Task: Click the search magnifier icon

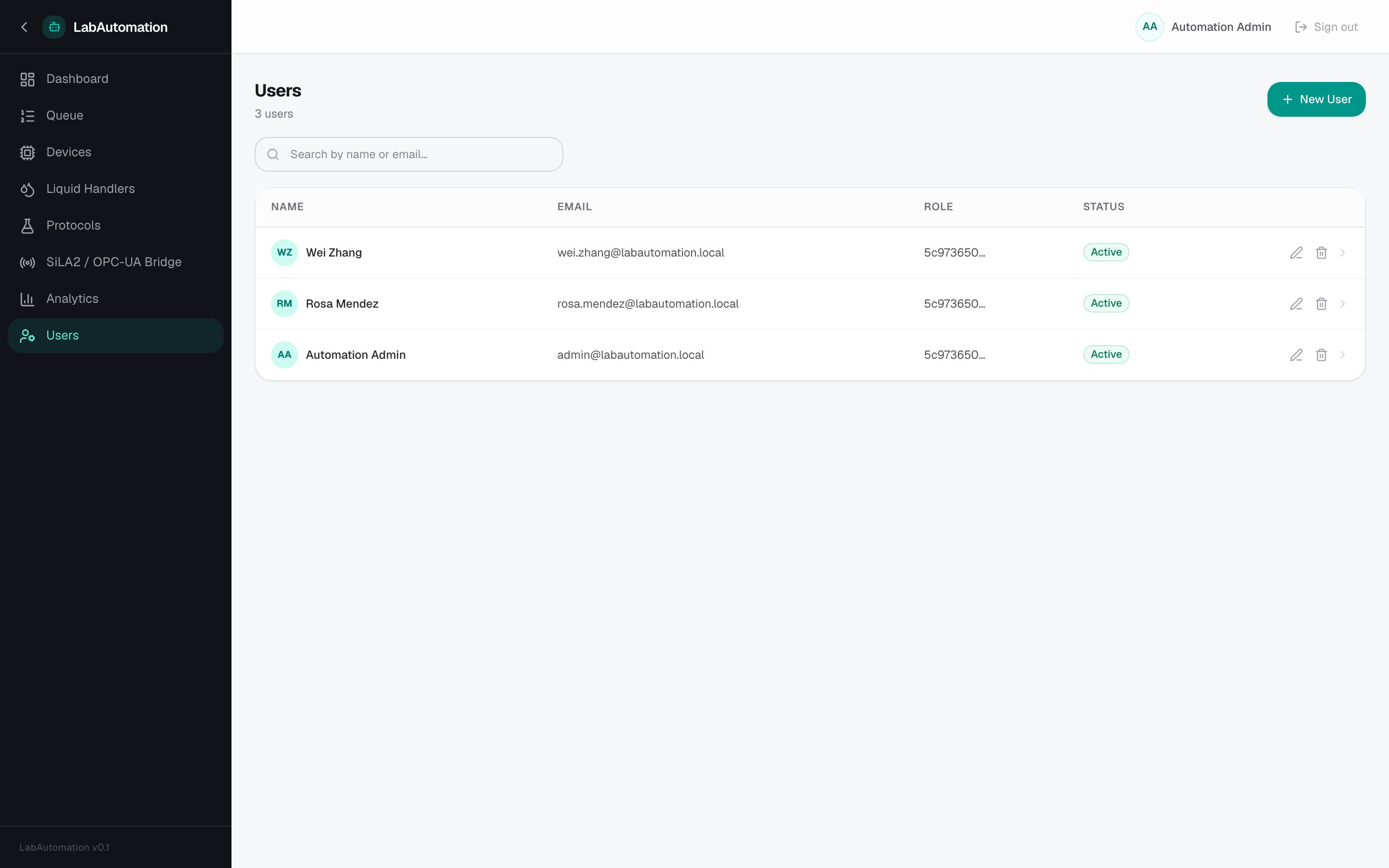Action: (273, 154)
